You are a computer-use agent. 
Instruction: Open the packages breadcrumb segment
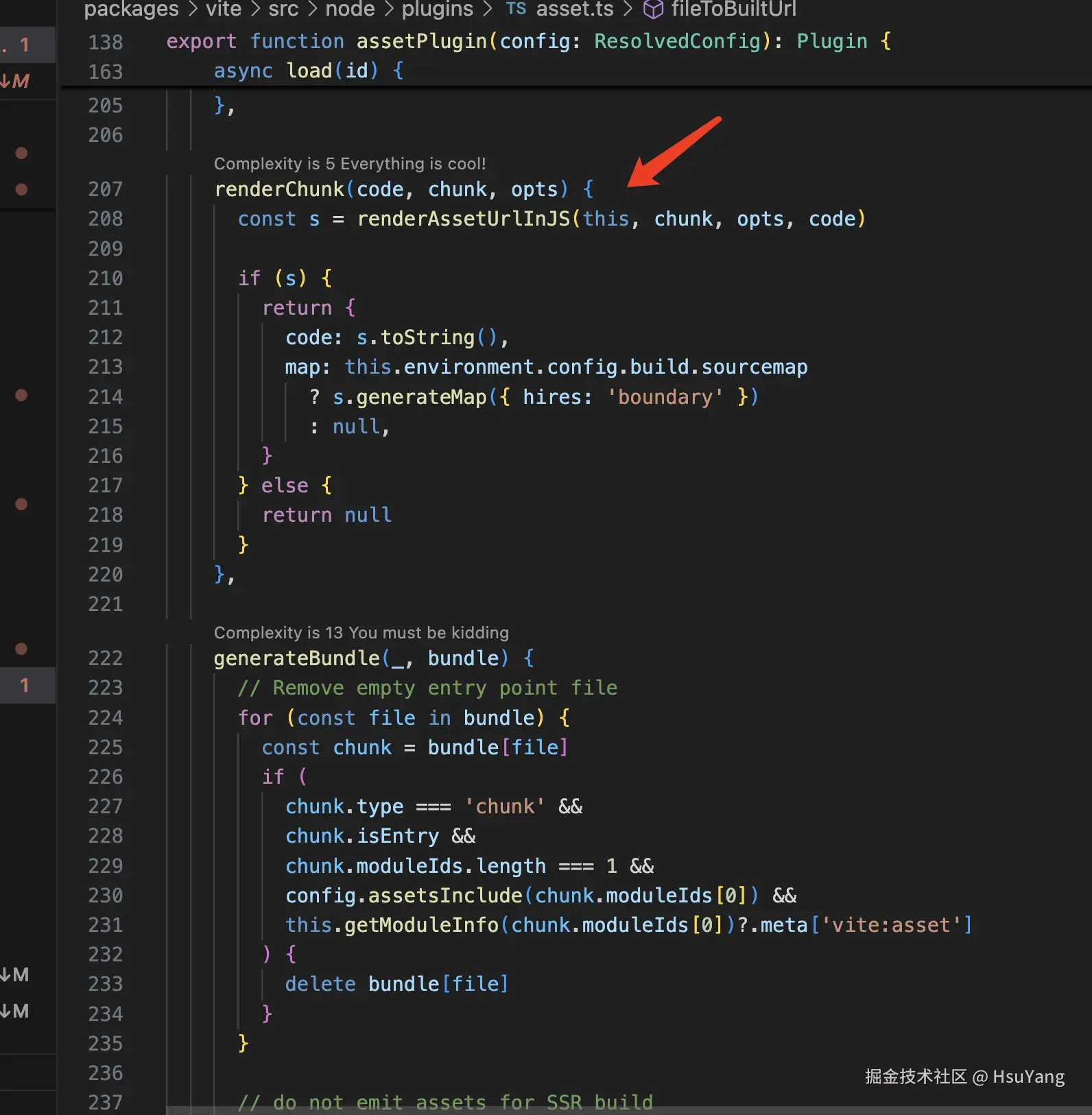point(131,9)
